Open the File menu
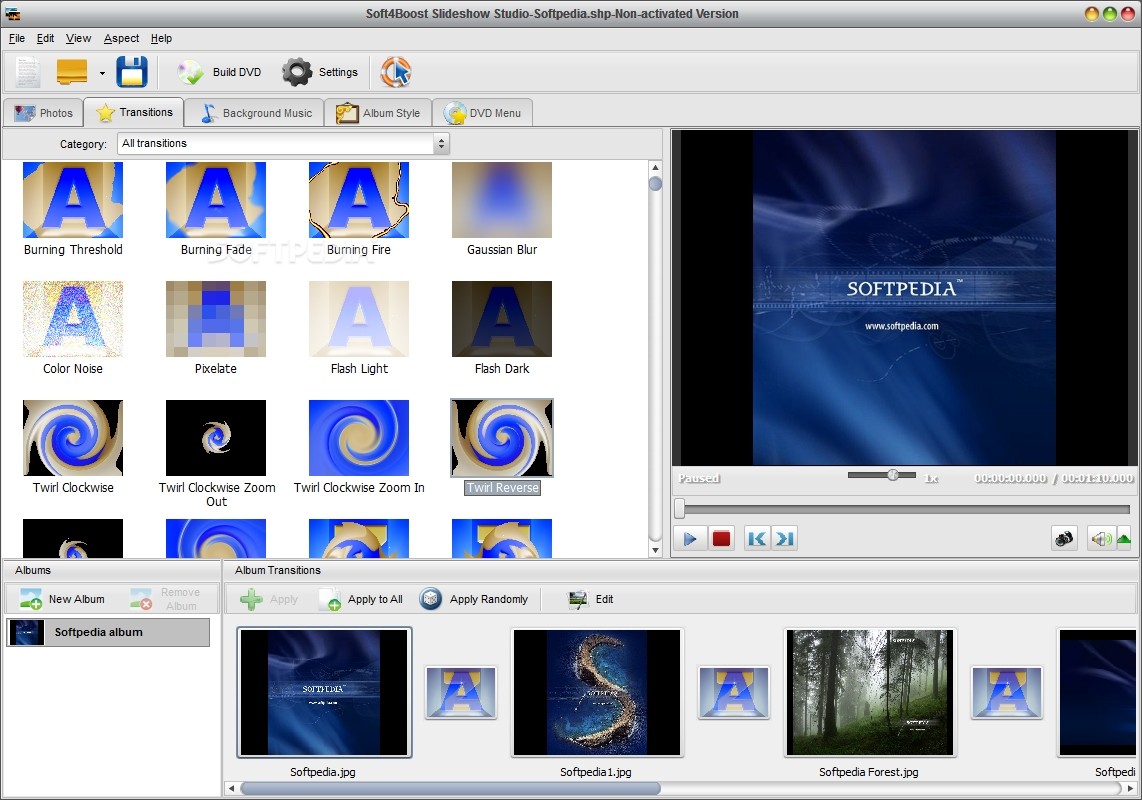The width and height of the screenshot is (1142, 800). tap(17, 39)
